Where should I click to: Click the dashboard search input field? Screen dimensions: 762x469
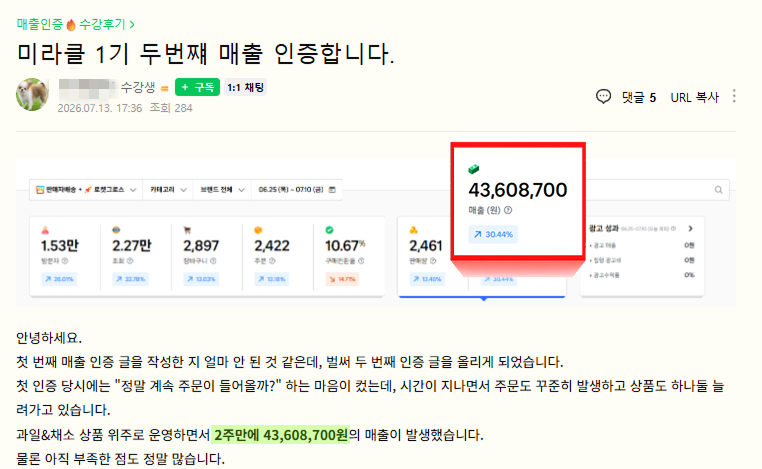tap(657, 190)
